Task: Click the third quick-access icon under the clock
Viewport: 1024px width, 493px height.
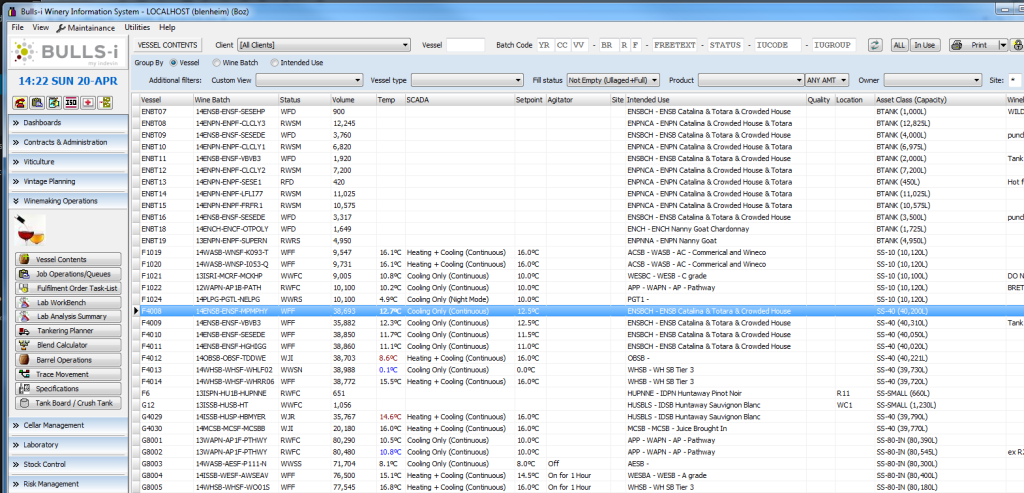Action: point(54,103)
